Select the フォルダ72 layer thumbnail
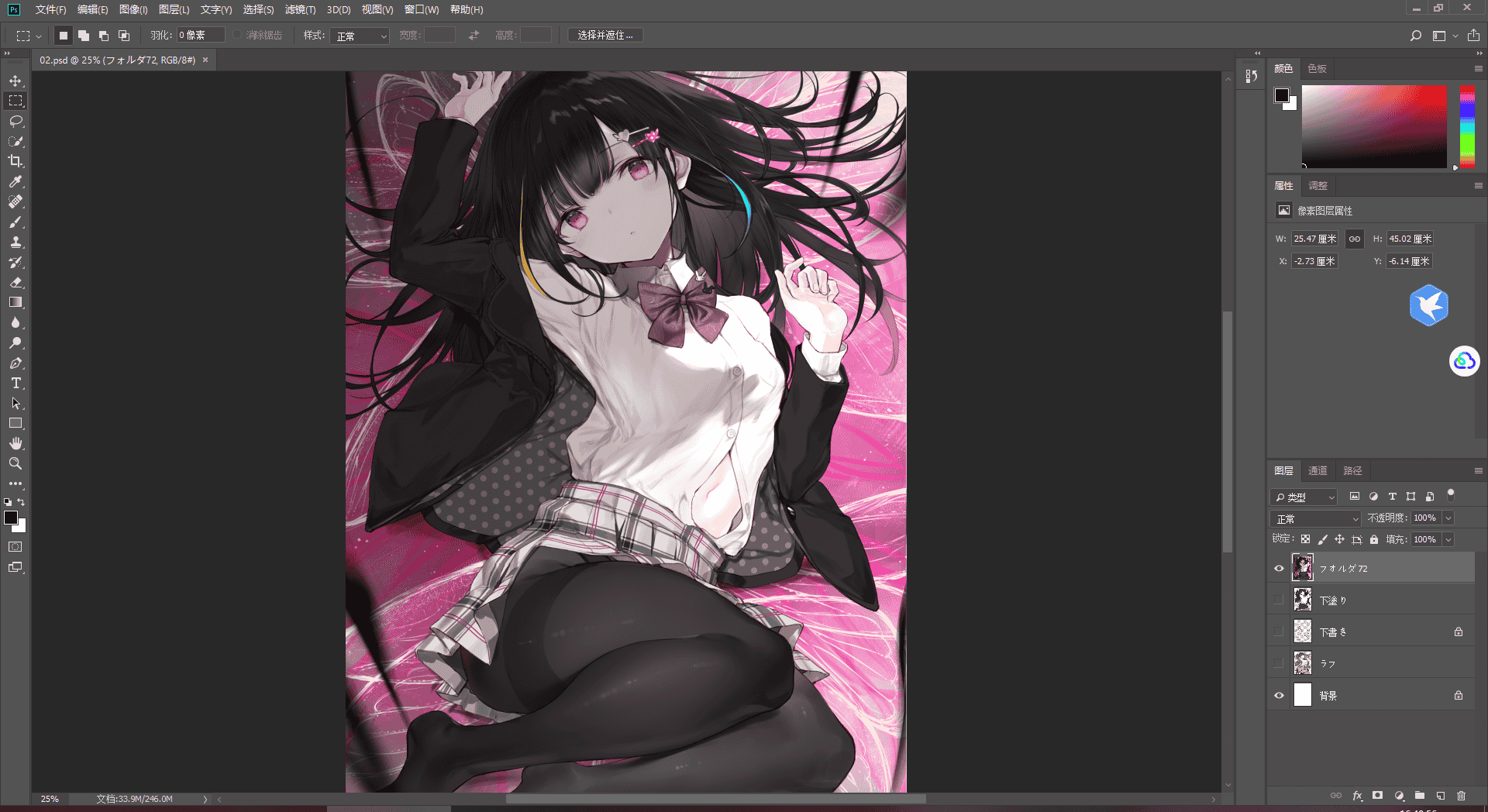 1303,568
